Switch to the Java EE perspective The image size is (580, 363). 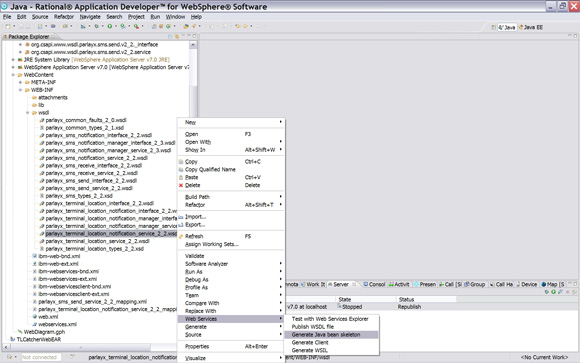tap(530, 27)
